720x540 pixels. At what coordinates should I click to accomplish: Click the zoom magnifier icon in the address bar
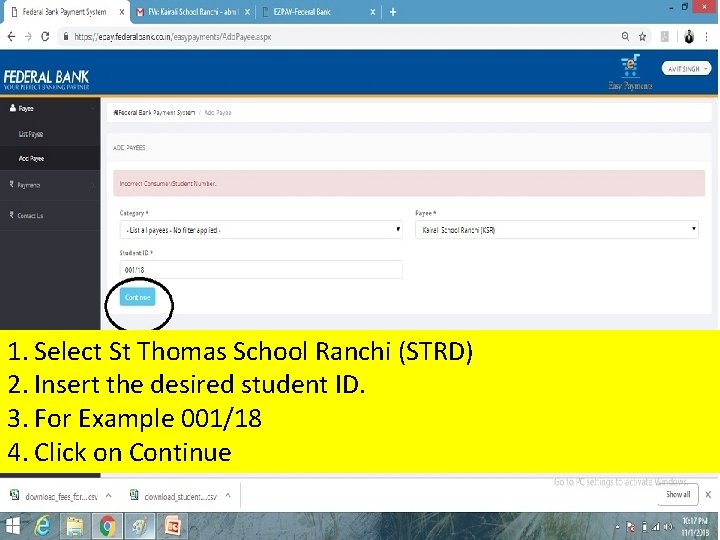click(625, 36)
